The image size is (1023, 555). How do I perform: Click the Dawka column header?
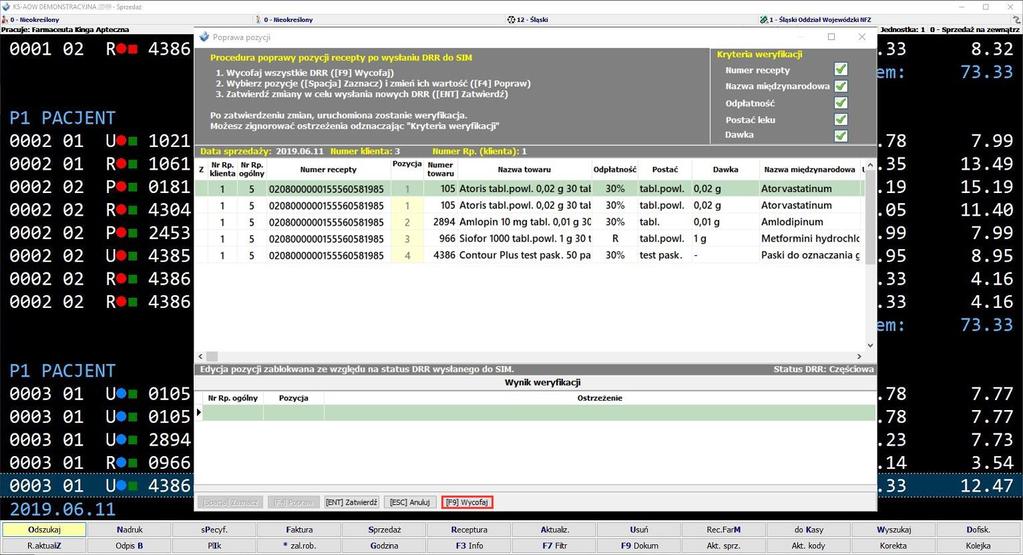tap(725, 170)
